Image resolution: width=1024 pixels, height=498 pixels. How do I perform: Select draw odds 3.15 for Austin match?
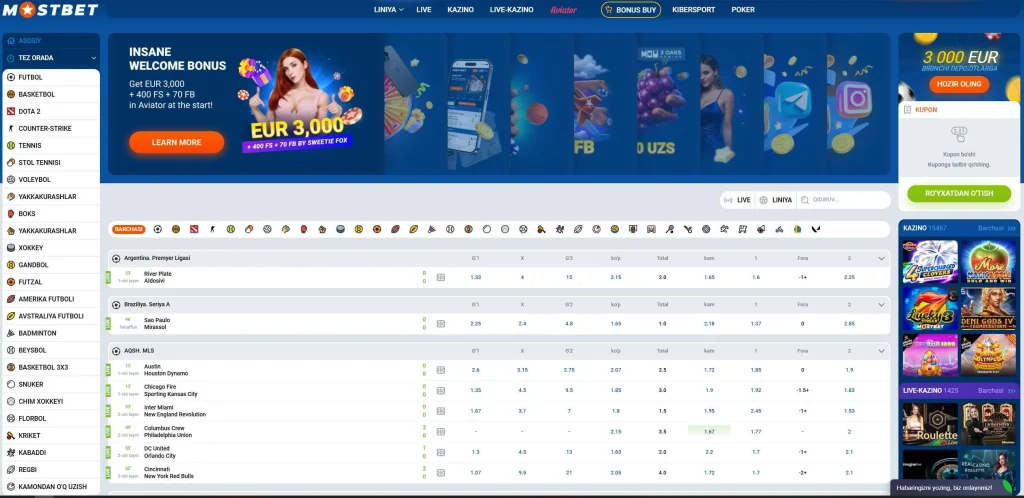(522, 370)
